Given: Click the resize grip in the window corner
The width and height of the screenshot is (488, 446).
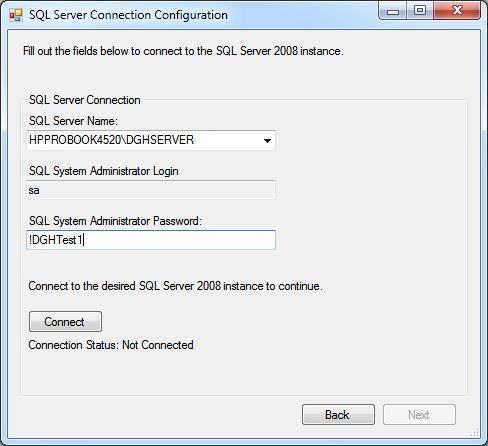Looking at the screenshot, I should 474,432.
